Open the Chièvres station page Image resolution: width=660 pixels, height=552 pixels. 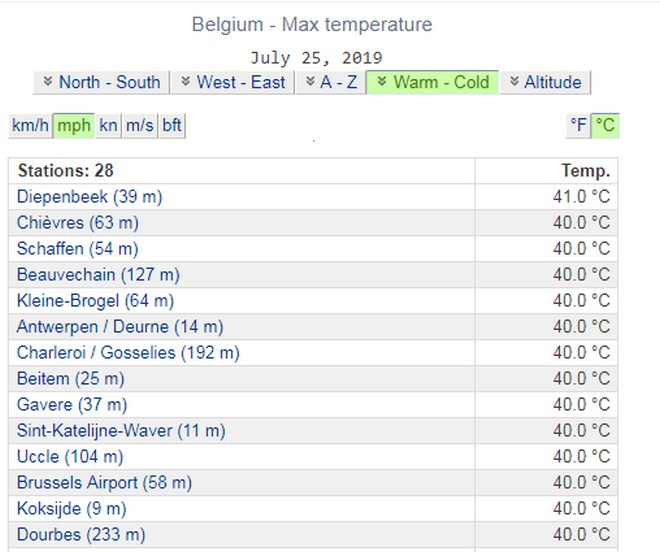(x=78, y=223)
